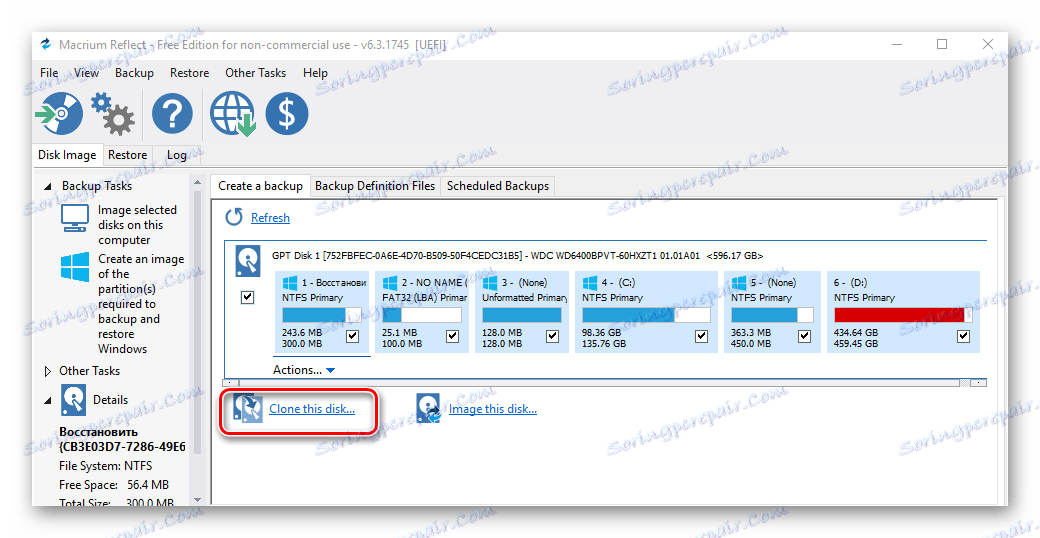1040x538 pixels.
Task: Click the 98.36 GB used size text
Action: [602, 332]
